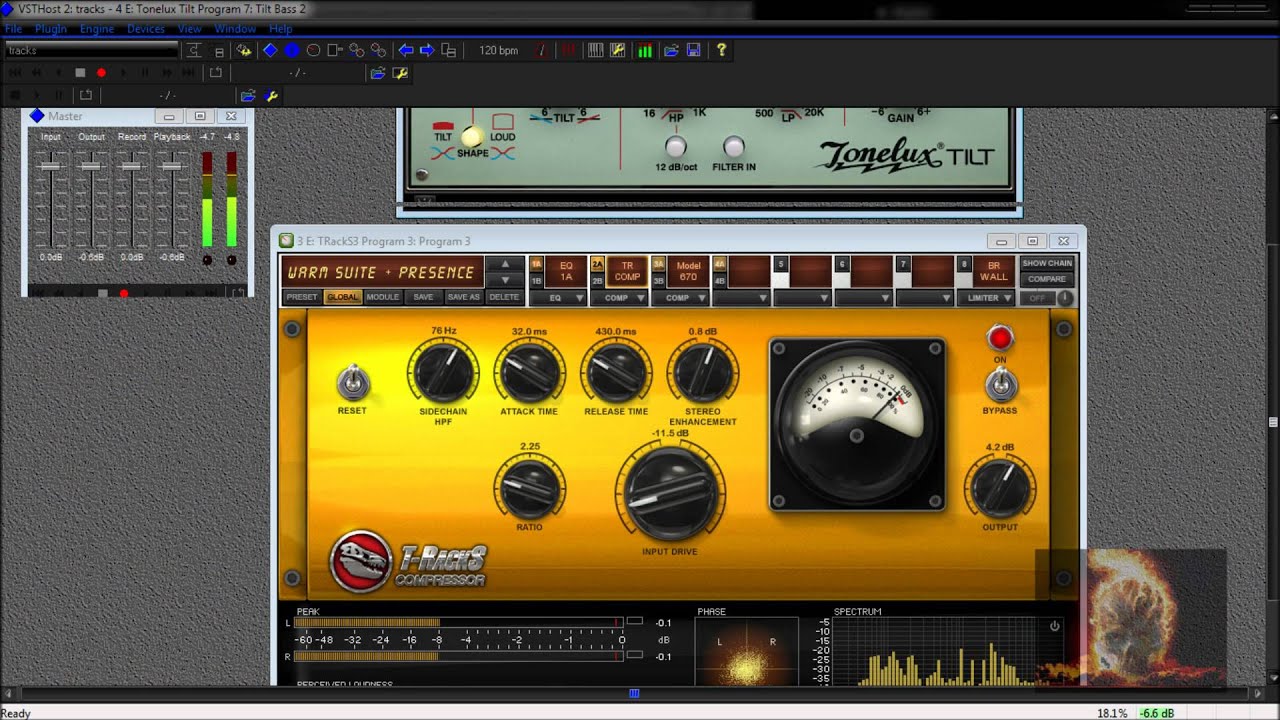The image size is (1280, 720).
Task: Click the blue diamond icon in the main toolbar
Action: (270, 50)
